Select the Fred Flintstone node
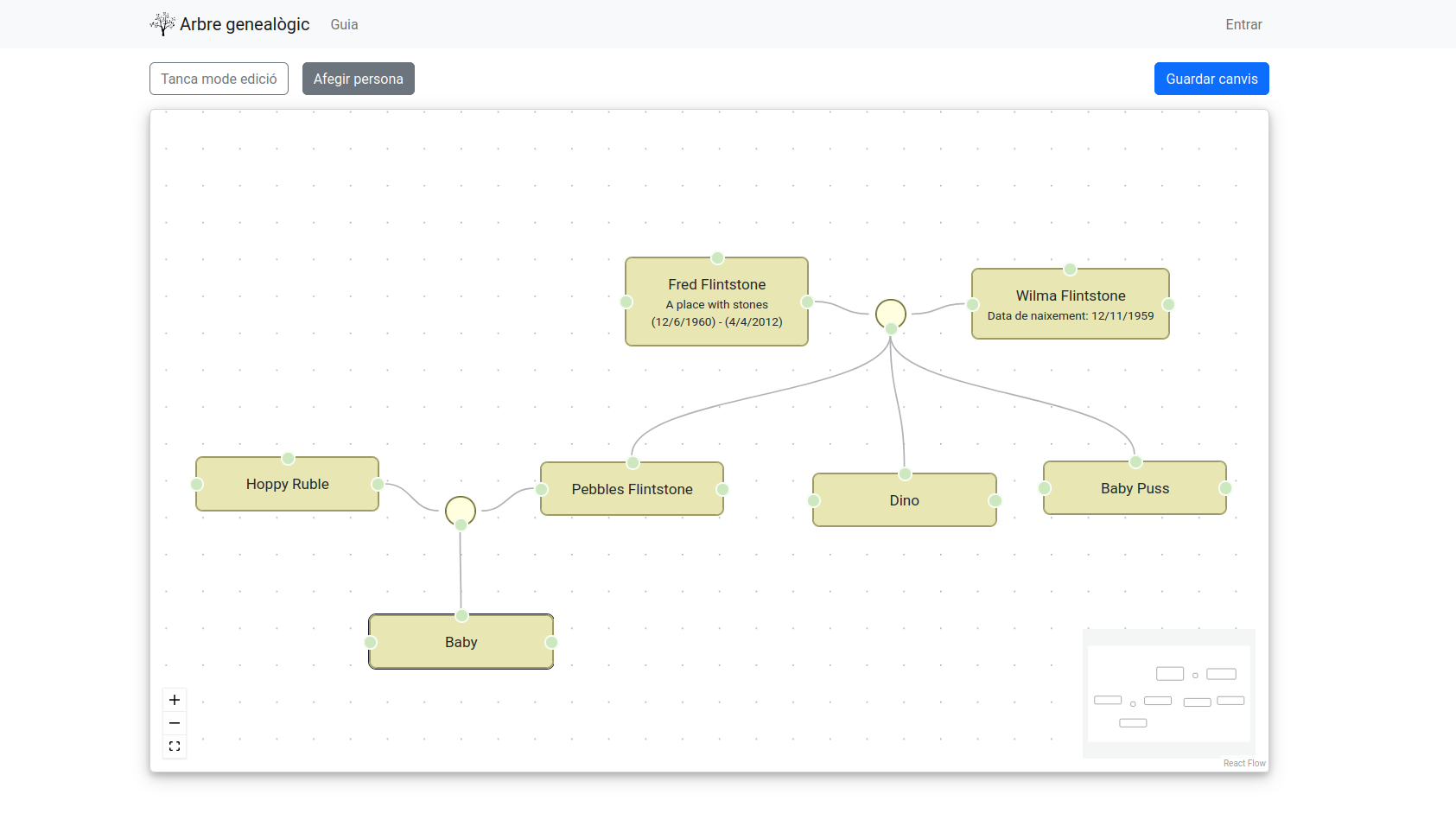Image resolution: width=1456 pixels, height=826 pixels. pos(716,302)
